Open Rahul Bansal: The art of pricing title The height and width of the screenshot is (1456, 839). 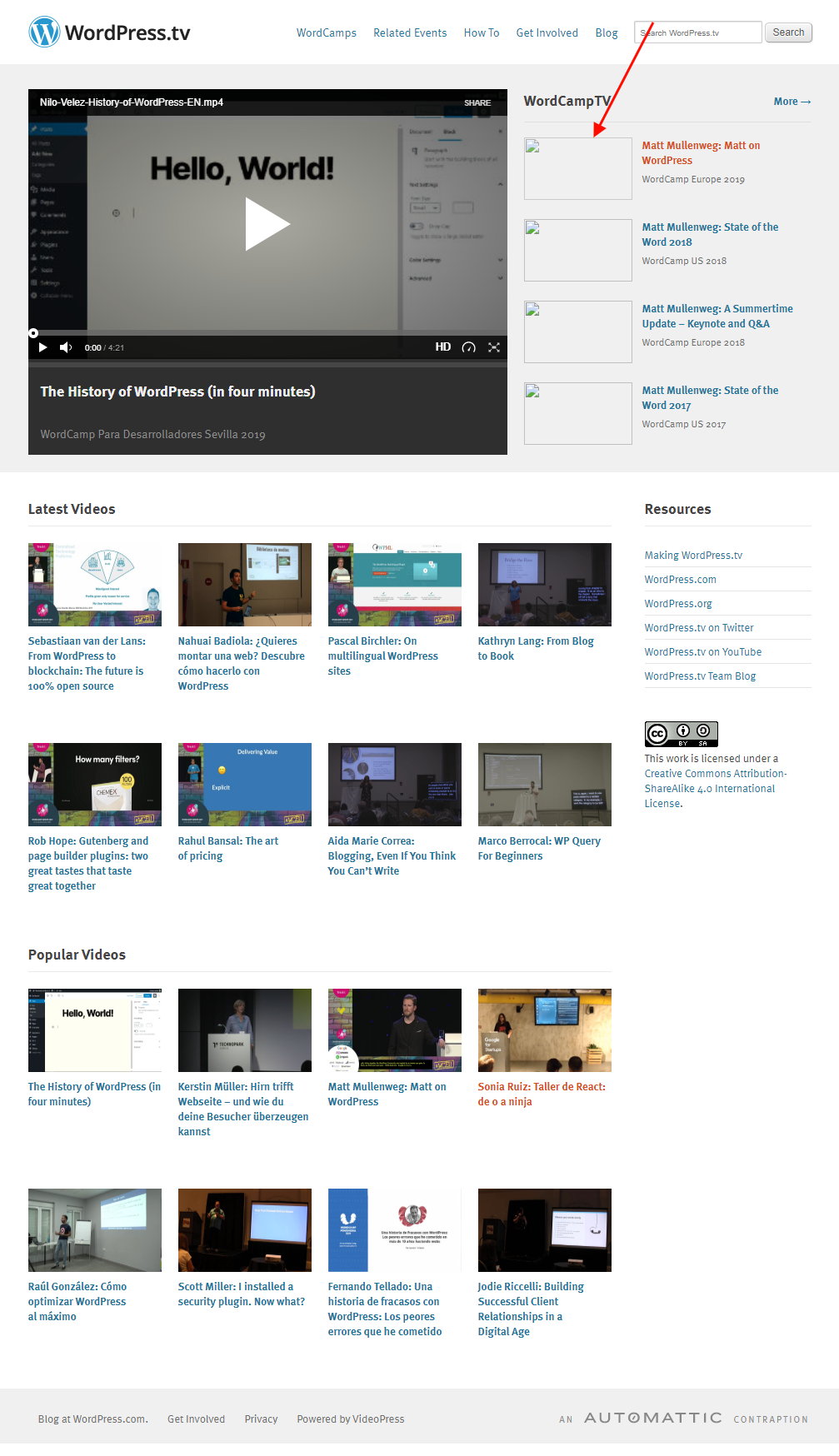(x=228, y=849)
